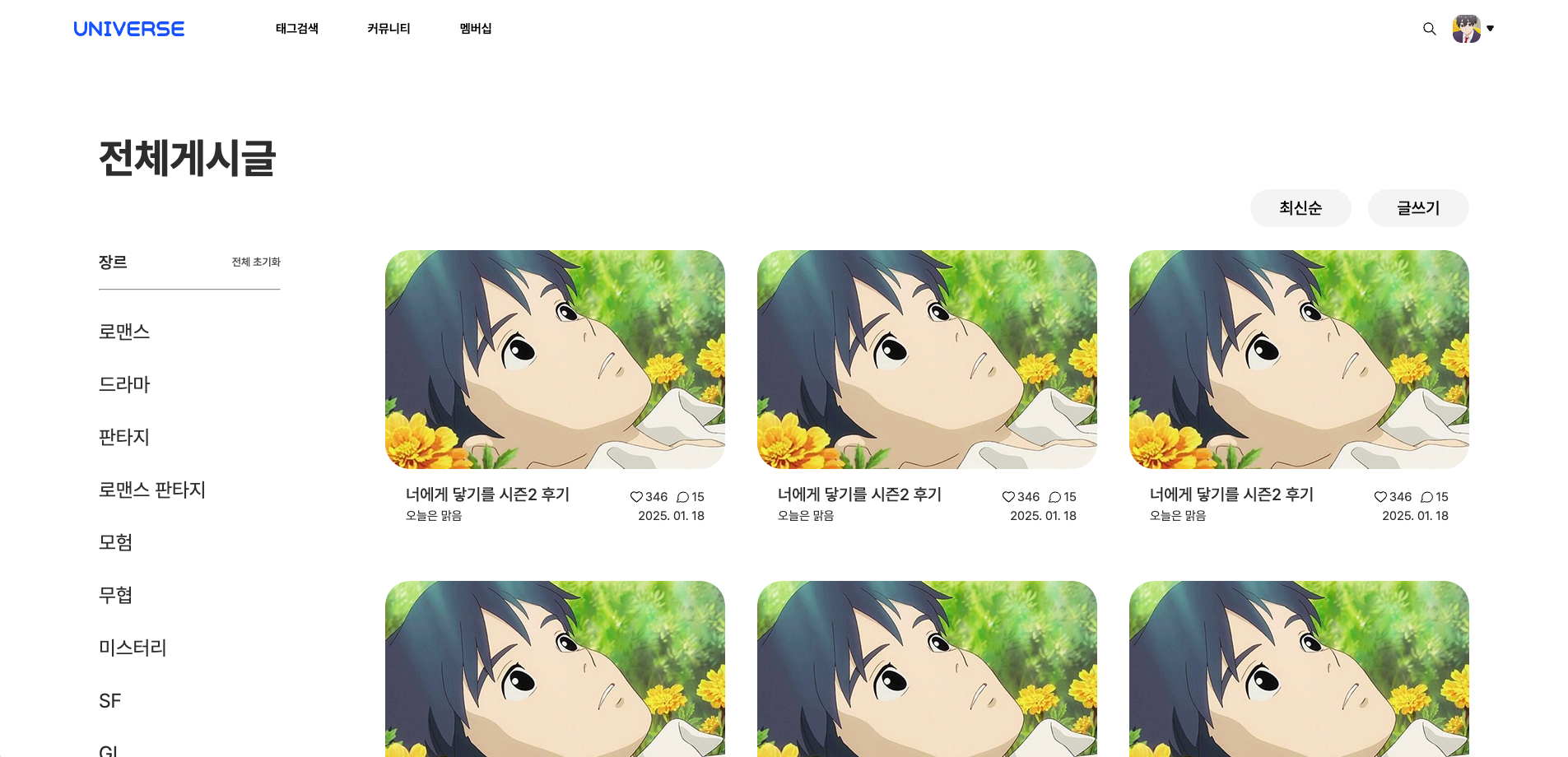Click the user profile avatar
This screenshot has height=757, width=1568.
coord(1466,29)
